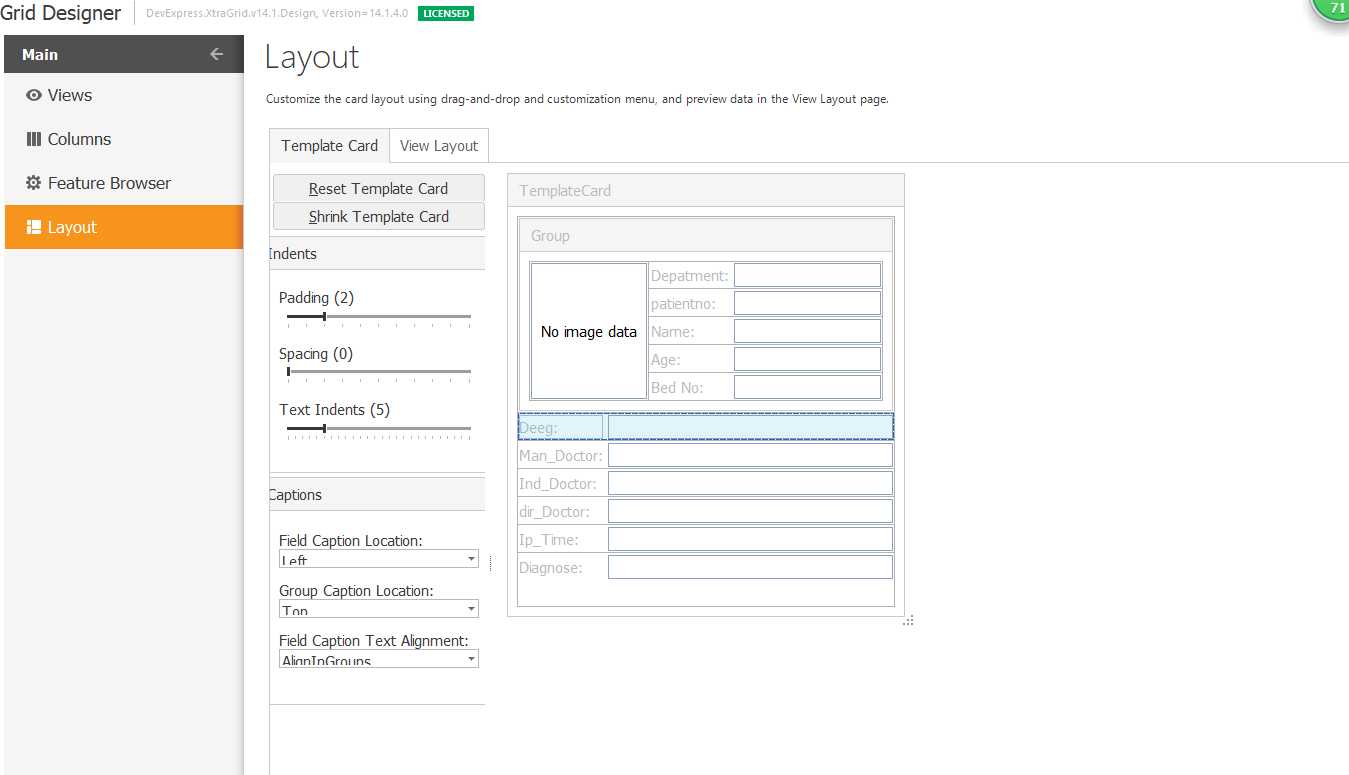Adjust the Text Indents slider
1349x775 pixels.
(x=378, y=429)
